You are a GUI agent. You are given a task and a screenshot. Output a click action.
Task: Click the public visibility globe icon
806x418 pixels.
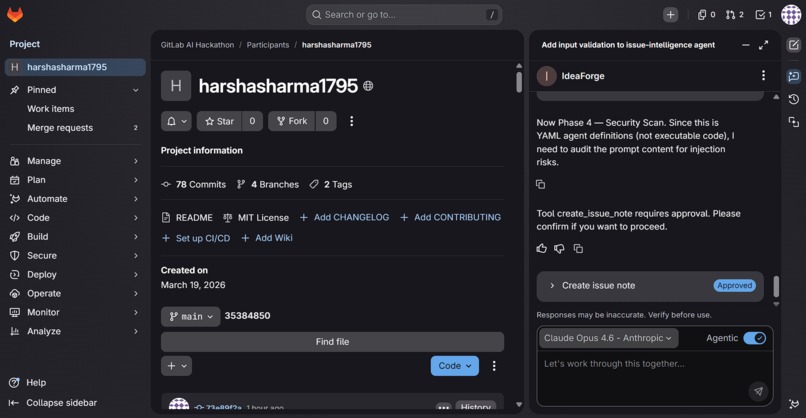coord(368,86)
